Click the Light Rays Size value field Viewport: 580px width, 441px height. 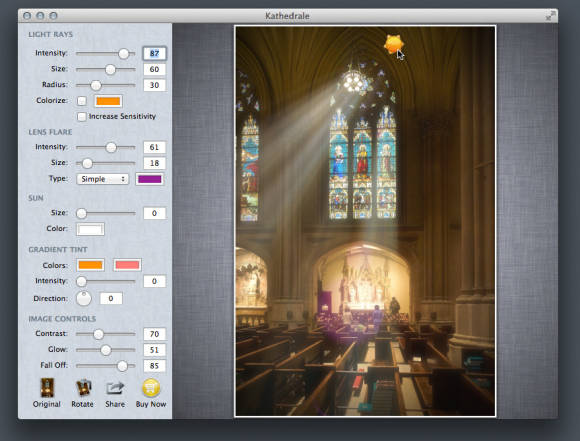point(154,70)
